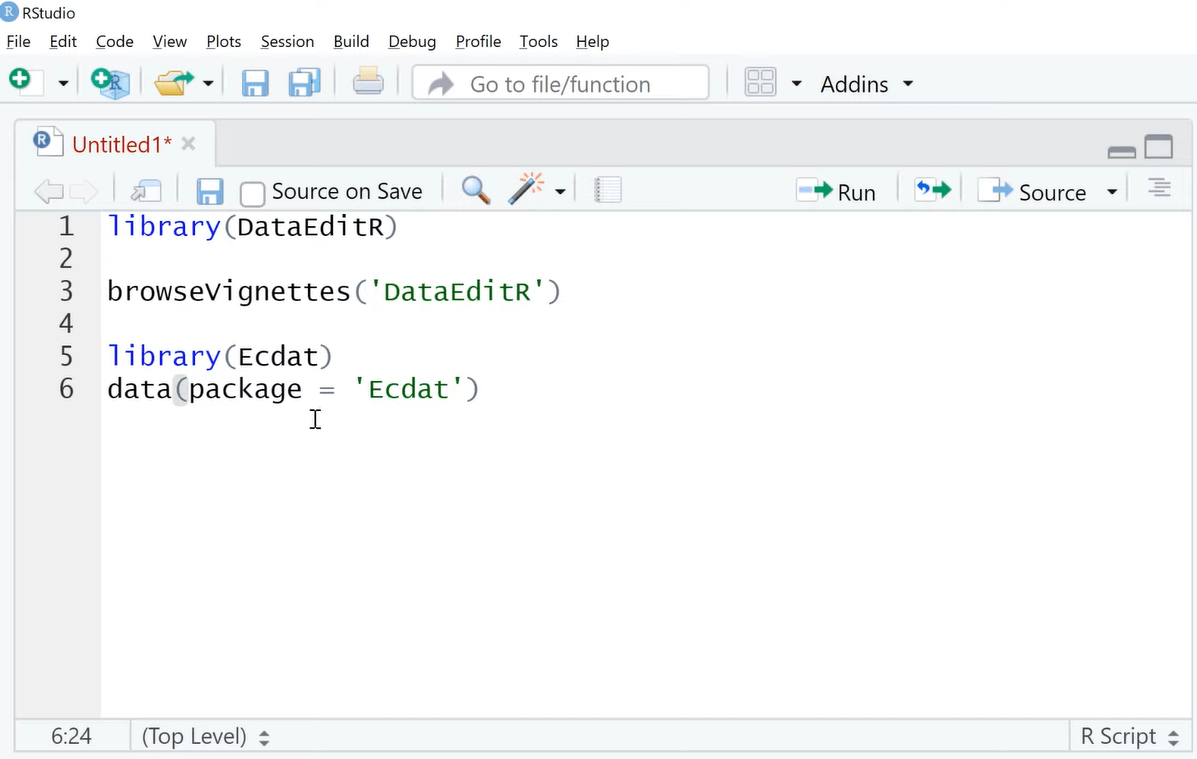The width and height of the screenshot is (1197, 759).
Task: Close the Untitled1 tab
Action: pos(189,144)
